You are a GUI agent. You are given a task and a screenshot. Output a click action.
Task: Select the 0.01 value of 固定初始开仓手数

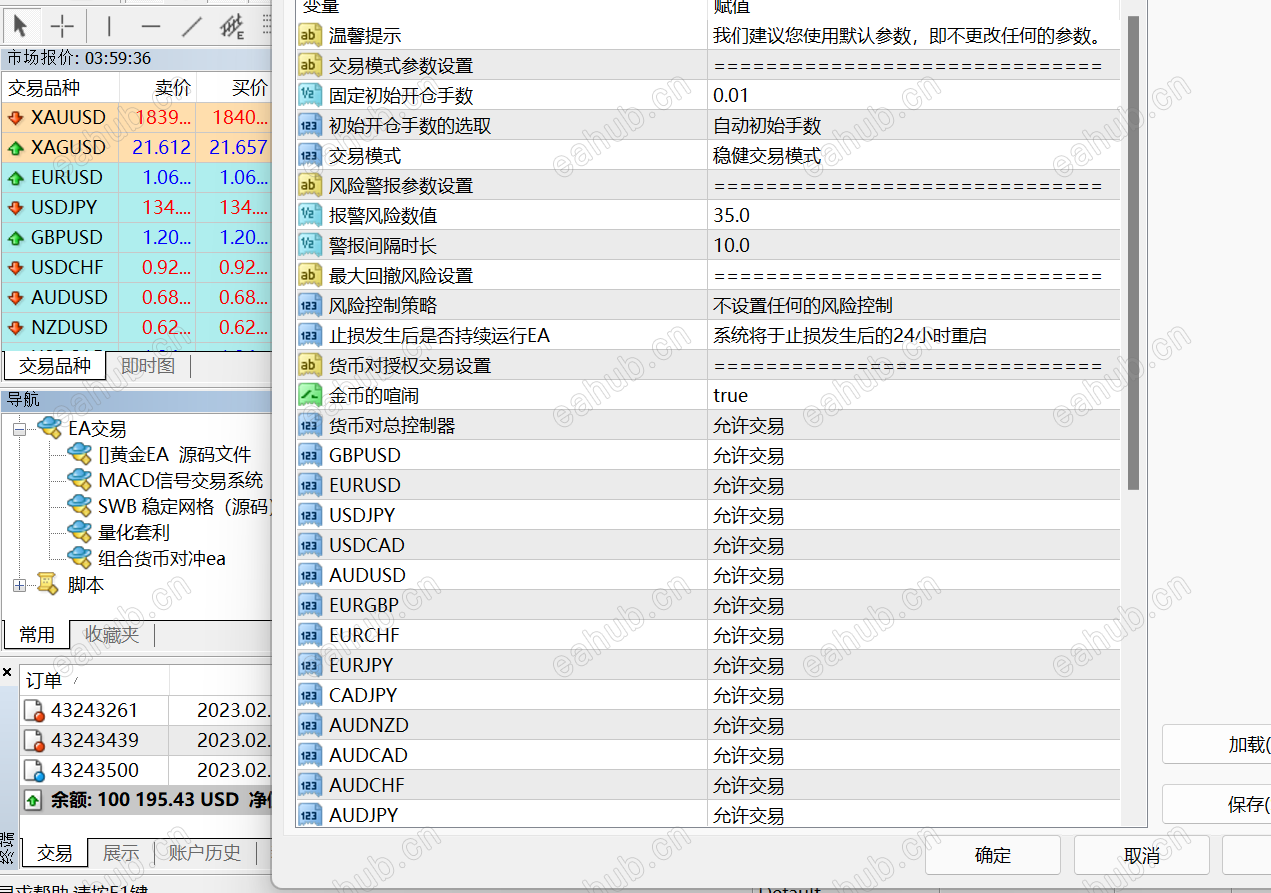[914, 95]
